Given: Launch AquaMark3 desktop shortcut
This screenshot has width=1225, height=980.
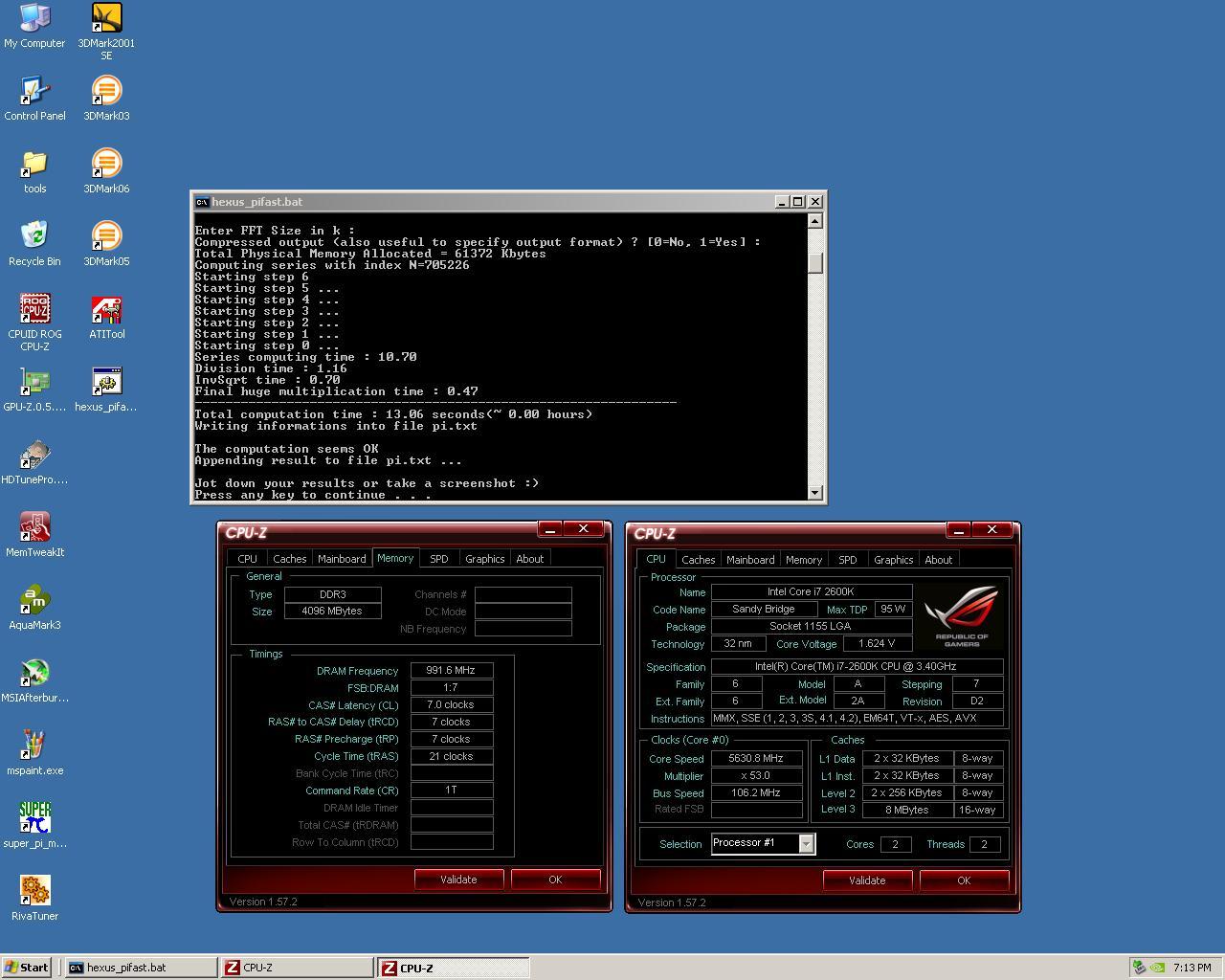Looking at the screenshot, I should coord(34,608).
